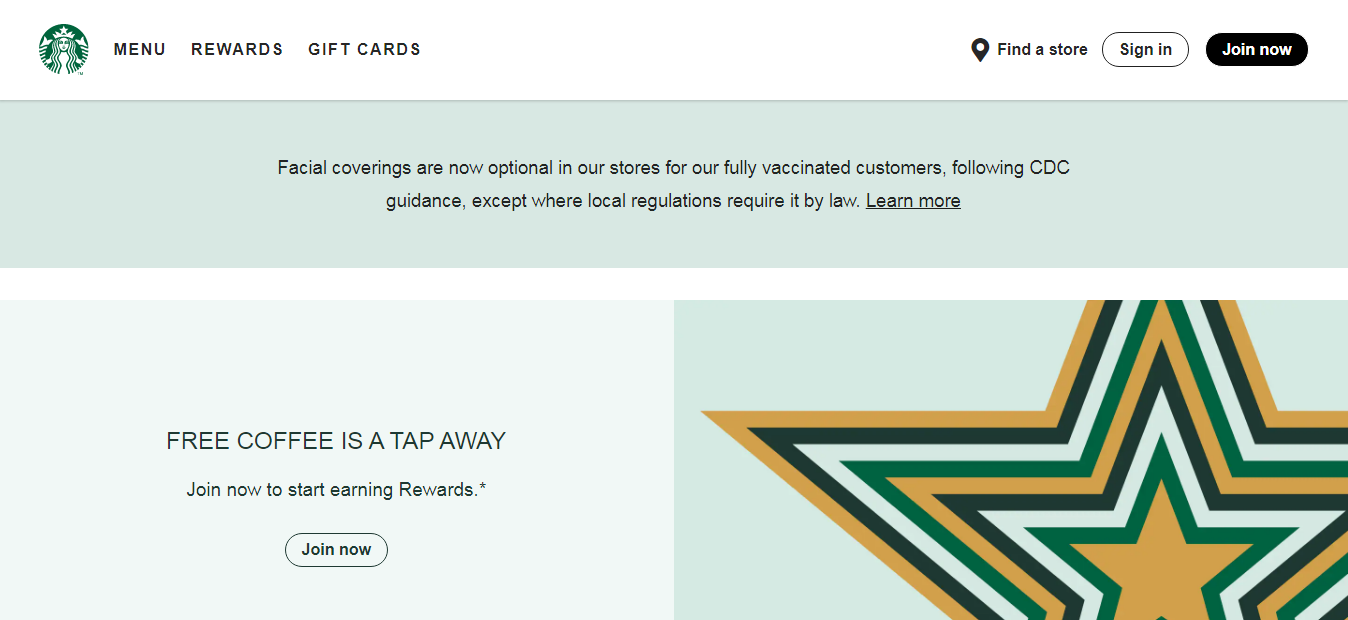The image size is (1348, 620).
Task: Click the outlined Join now button below Rewards text
Action: [336, 550]
